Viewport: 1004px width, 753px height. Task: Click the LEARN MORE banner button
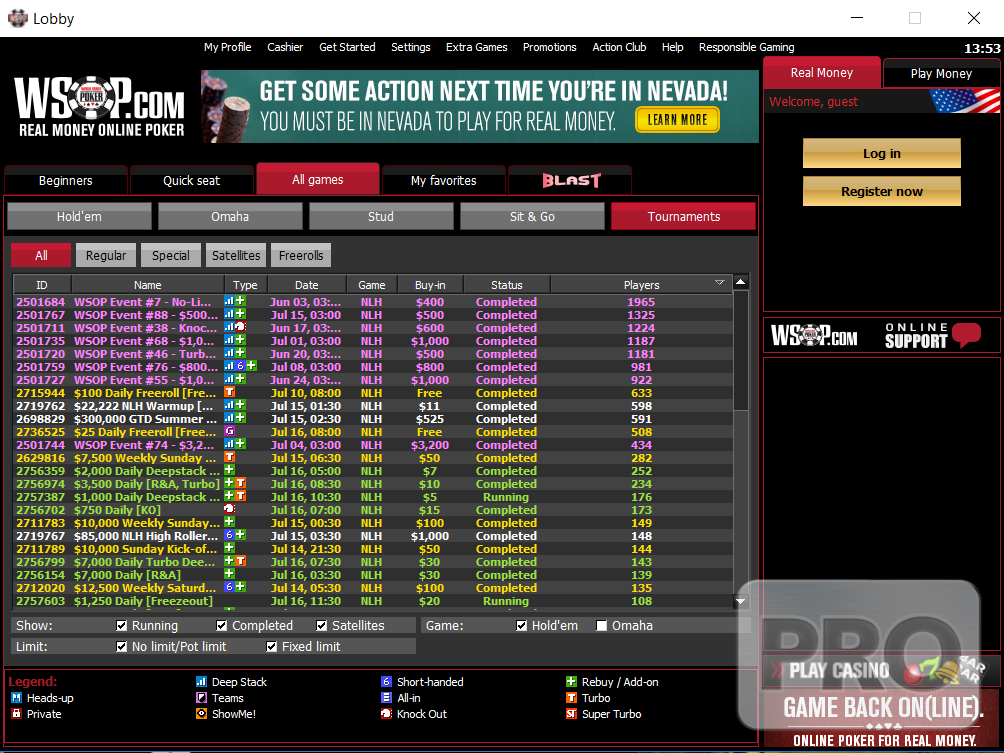677,120
